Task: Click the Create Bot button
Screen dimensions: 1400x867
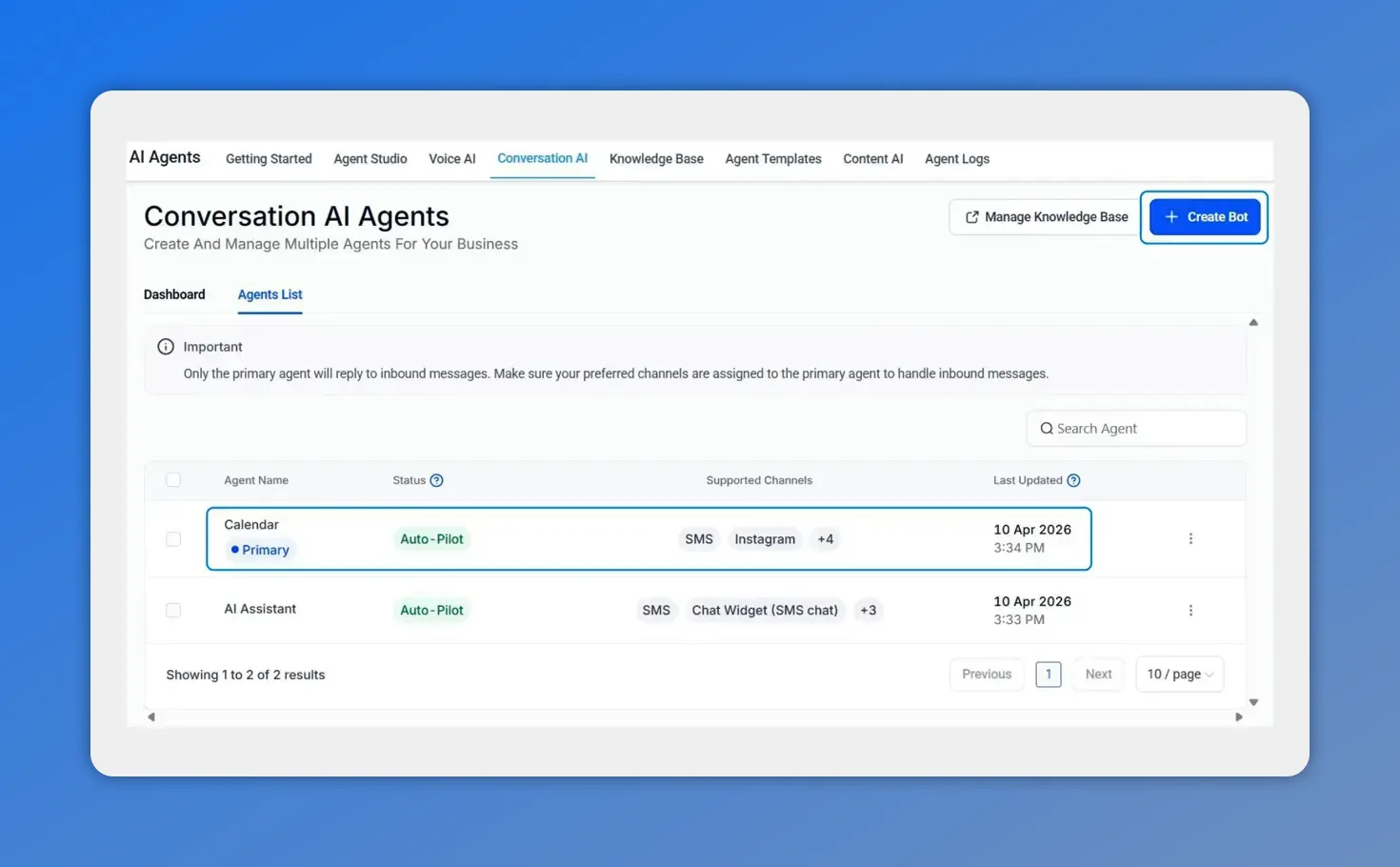Action: click(1204, 216)
